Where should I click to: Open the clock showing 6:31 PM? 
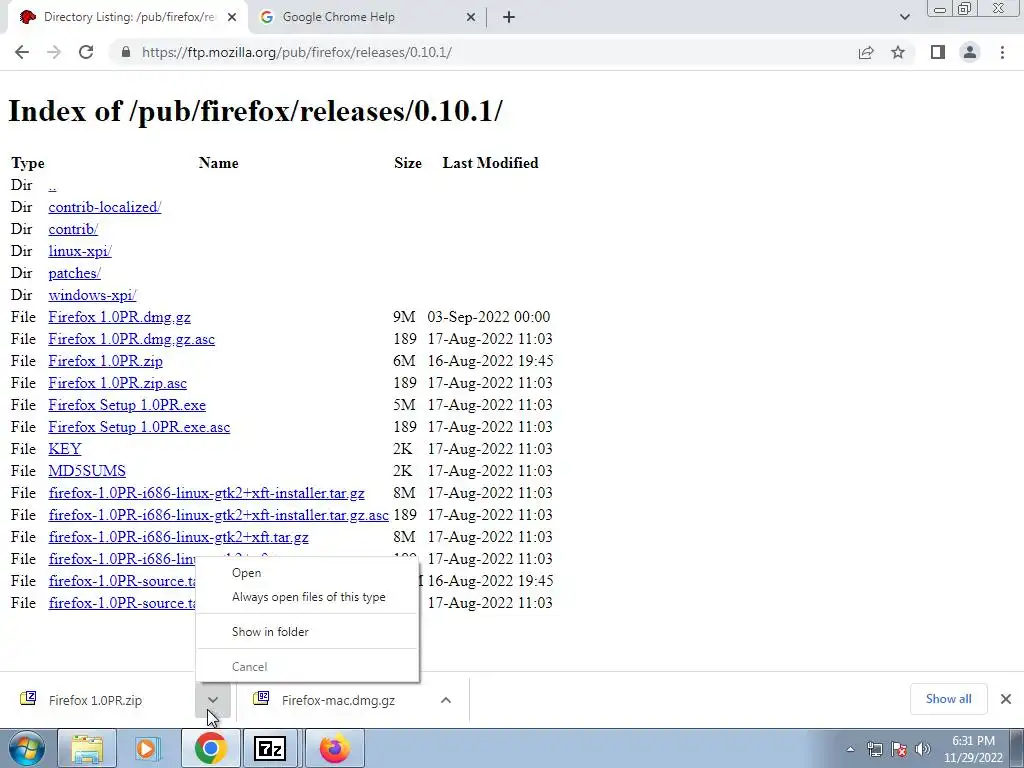[x=973, y=749]
